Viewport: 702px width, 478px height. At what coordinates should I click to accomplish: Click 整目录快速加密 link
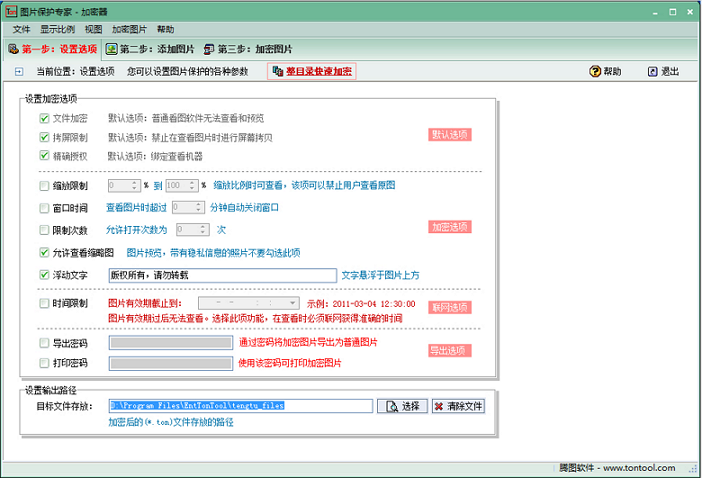pyautogui.click(x=319, y=72)
